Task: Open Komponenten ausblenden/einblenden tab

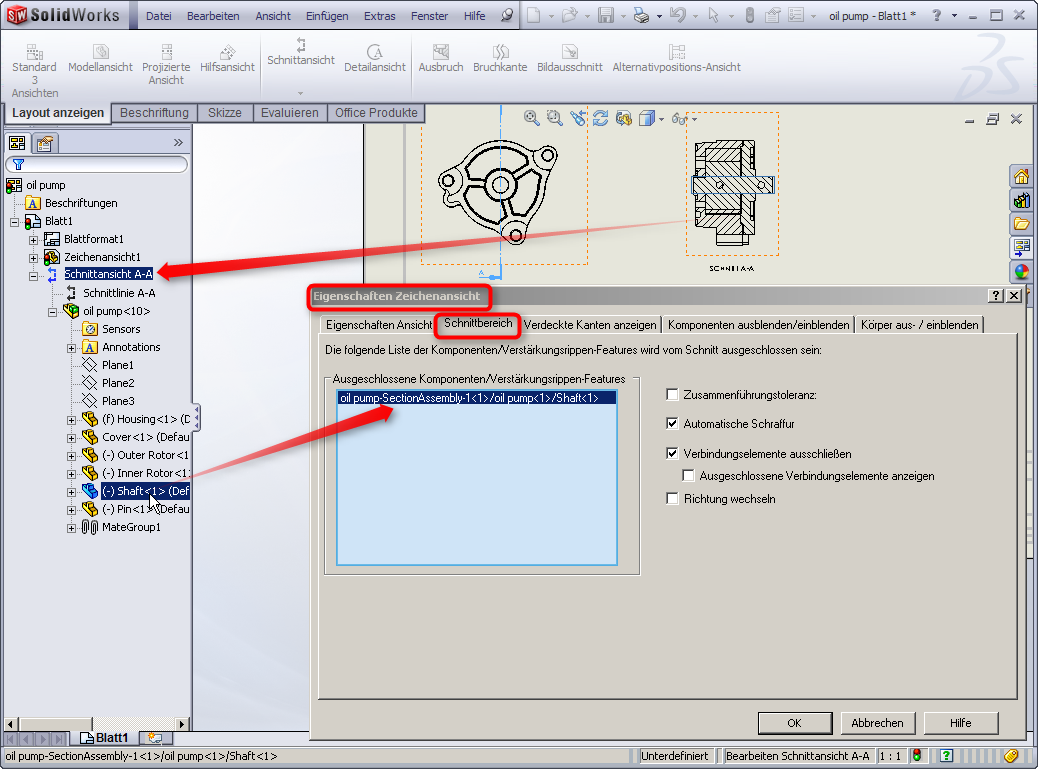Action: coord(758,325)
